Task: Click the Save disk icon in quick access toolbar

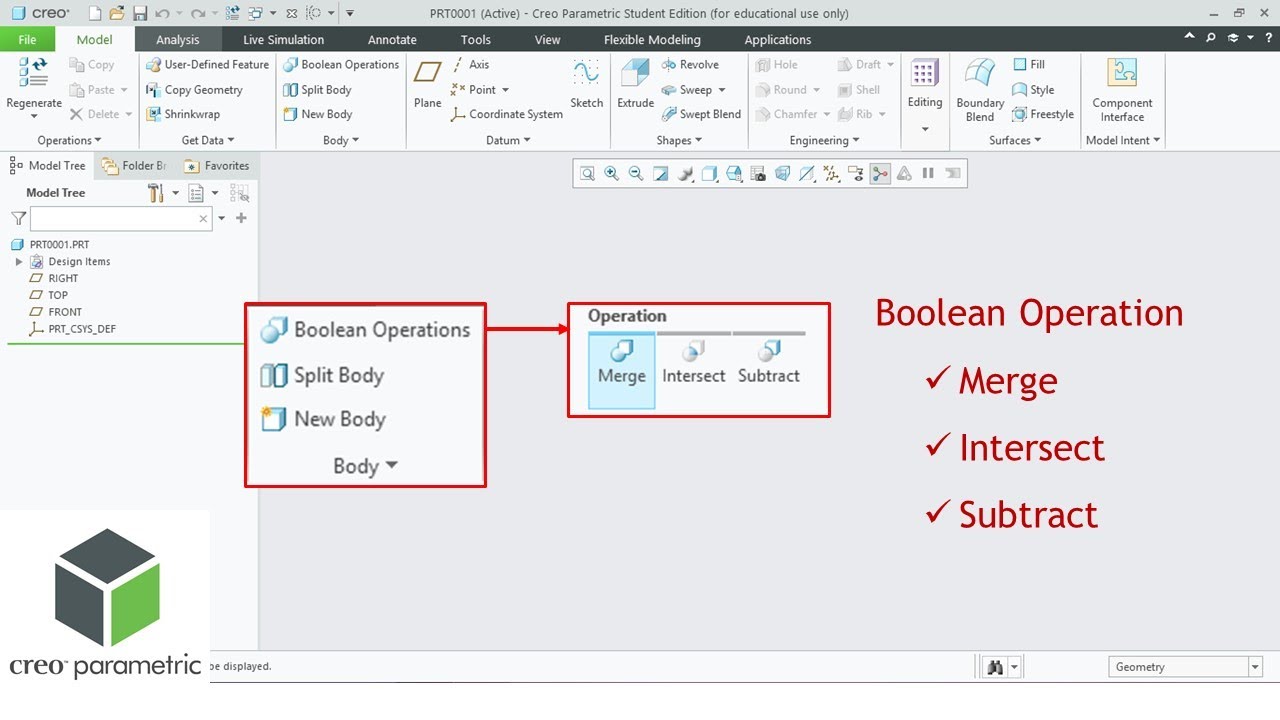Action: (x=140, y=13)
